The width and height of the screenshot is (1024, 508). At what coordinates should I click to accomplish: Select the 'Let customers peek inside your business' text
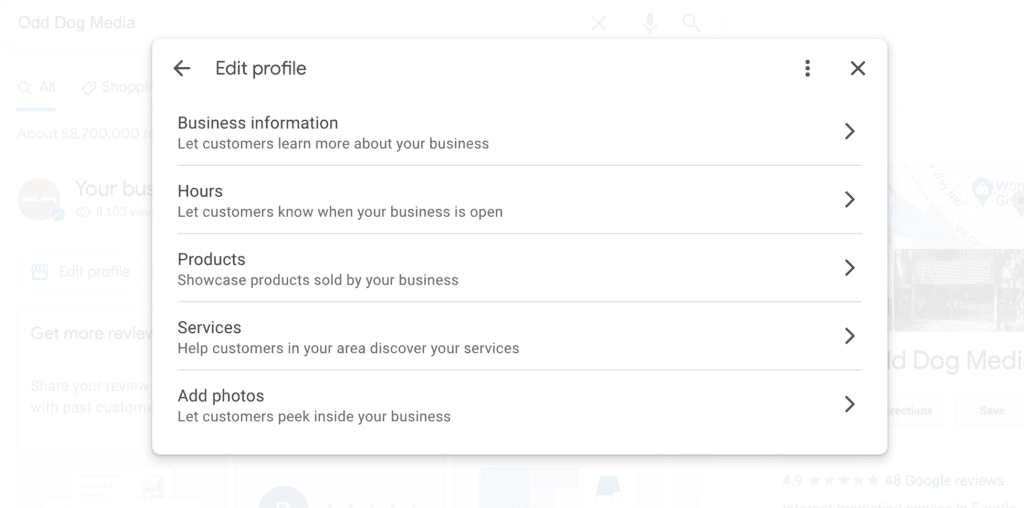314,417
